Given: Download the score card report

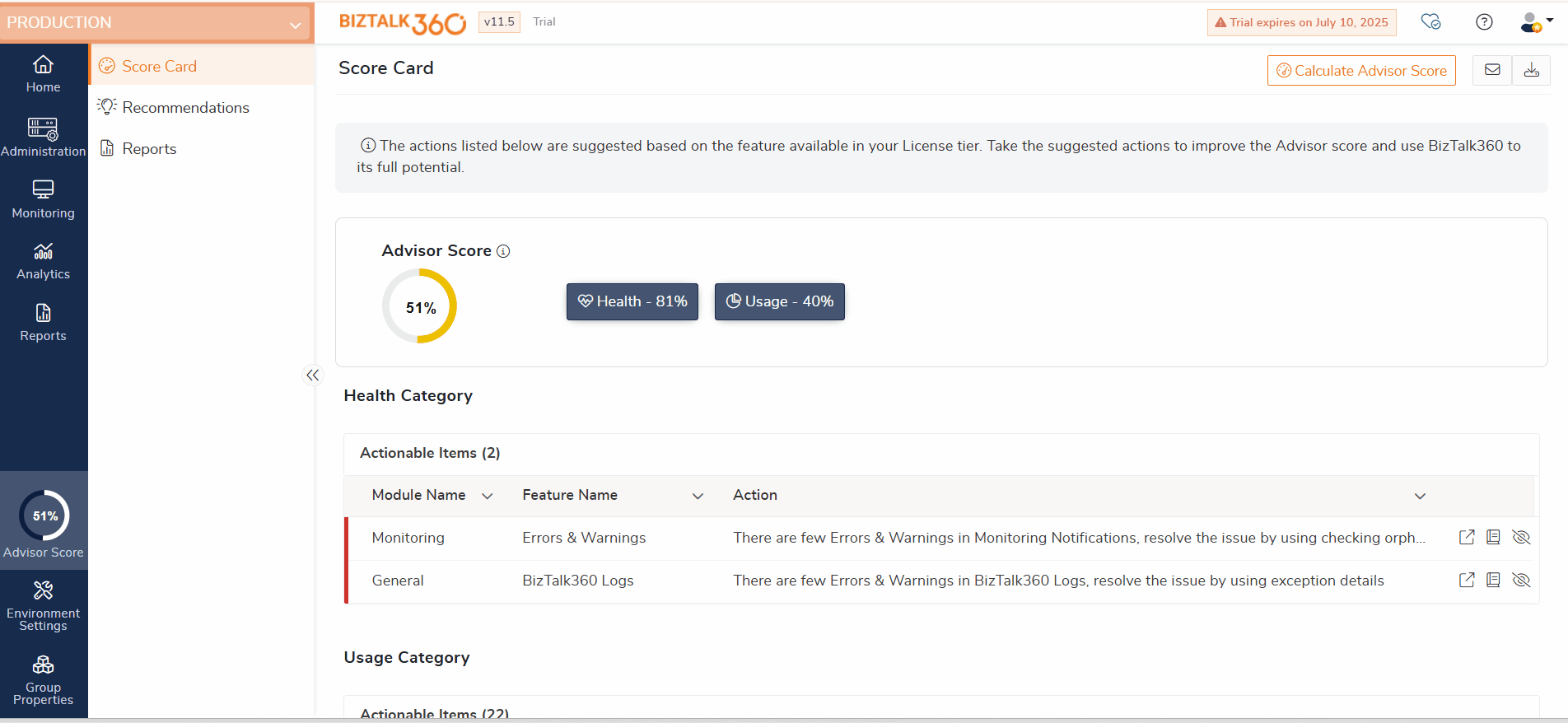Looking at the screenshot, I should pos(1531,70).
